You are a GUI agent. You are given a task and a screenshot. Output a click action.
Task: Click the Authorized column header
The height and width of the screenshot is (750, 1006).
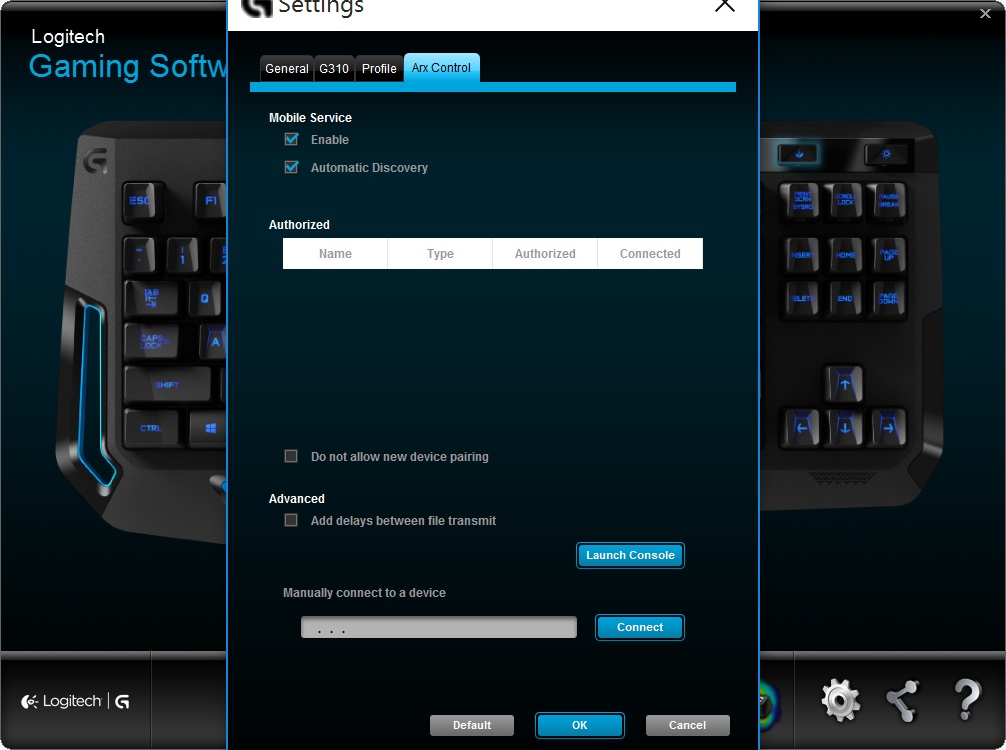click(545, 253)
